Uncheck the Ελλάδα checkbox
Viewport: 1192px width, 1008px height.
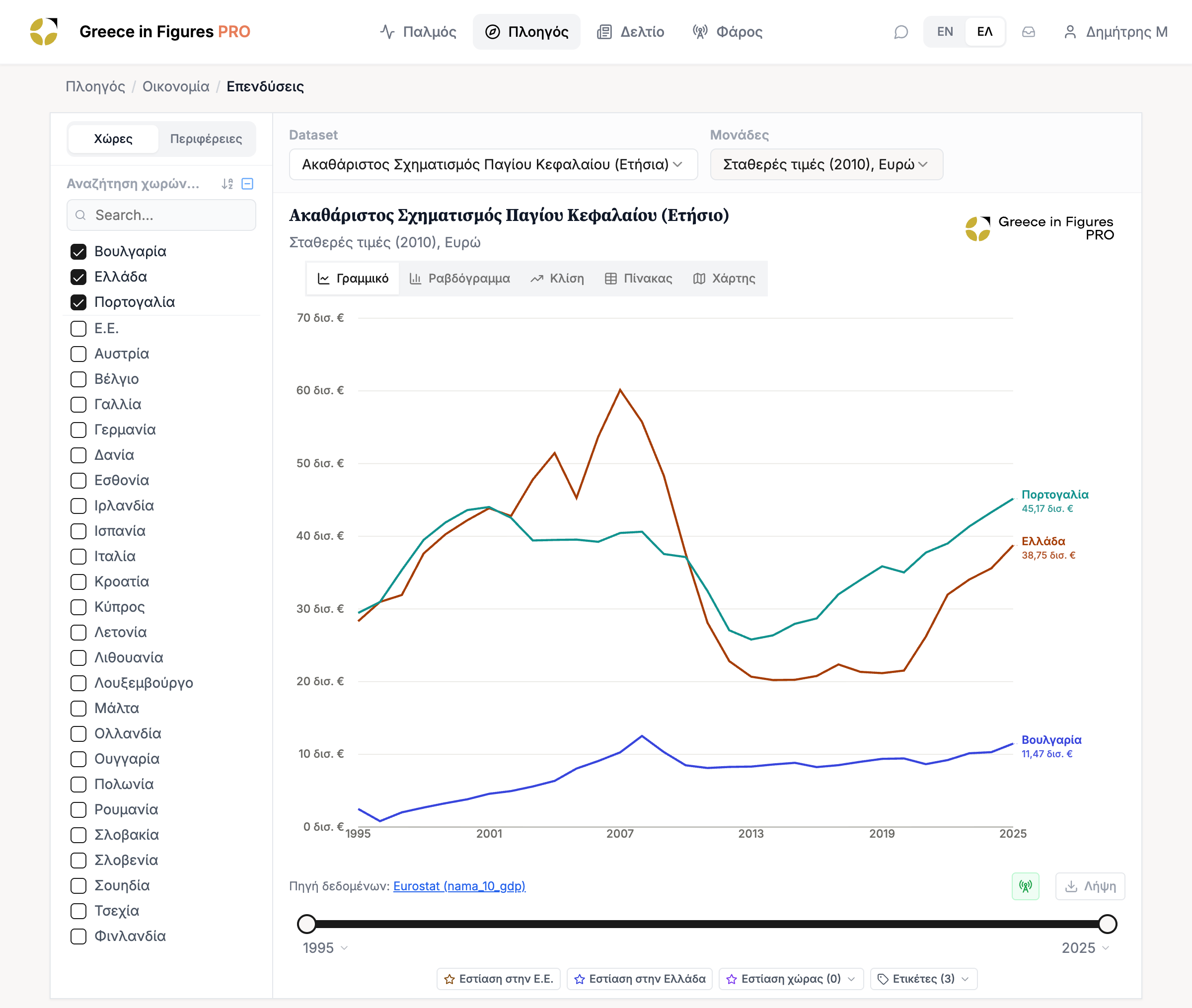[x=78, y=277]
